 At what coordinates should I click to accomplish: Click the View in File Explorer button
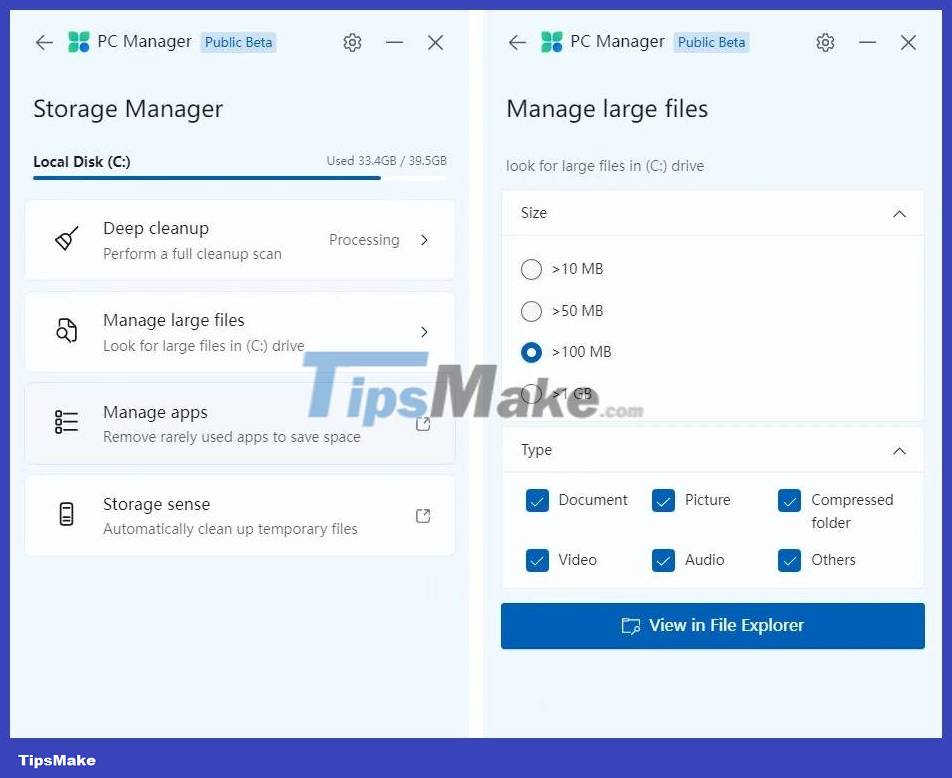click(712, 625)
